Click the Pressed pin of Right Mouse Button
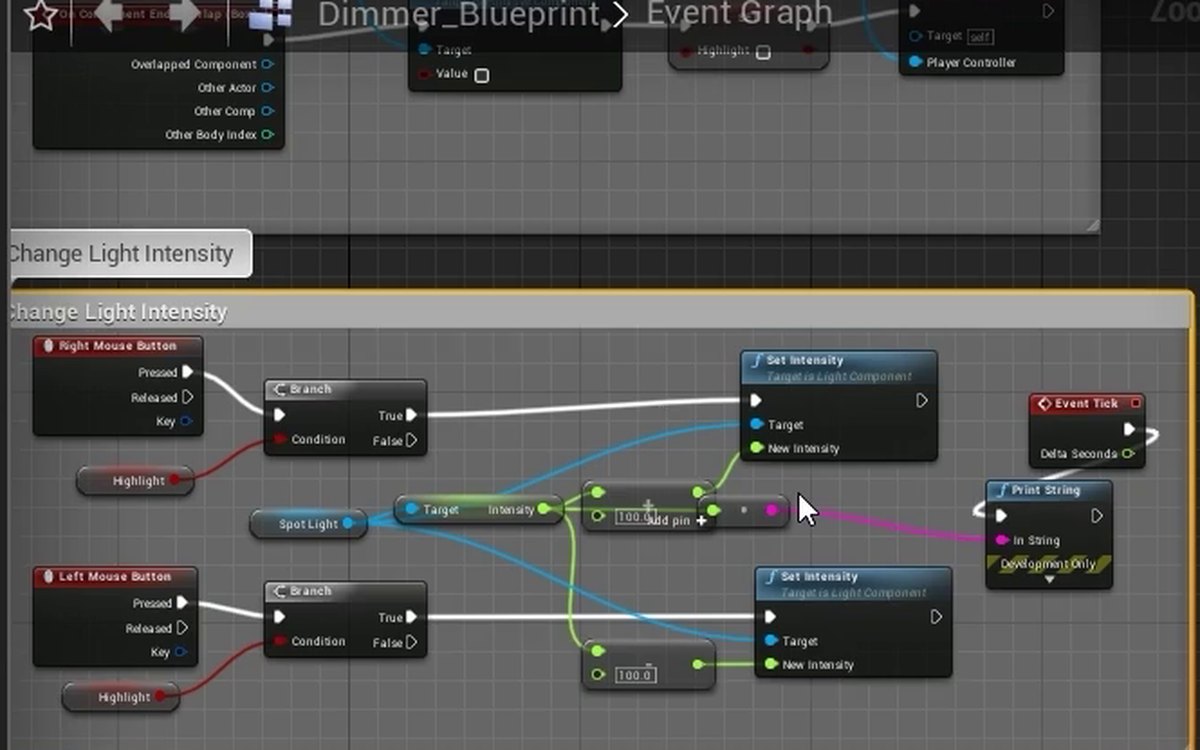This screenshot has height=750, width=1200. pos(187,372)
